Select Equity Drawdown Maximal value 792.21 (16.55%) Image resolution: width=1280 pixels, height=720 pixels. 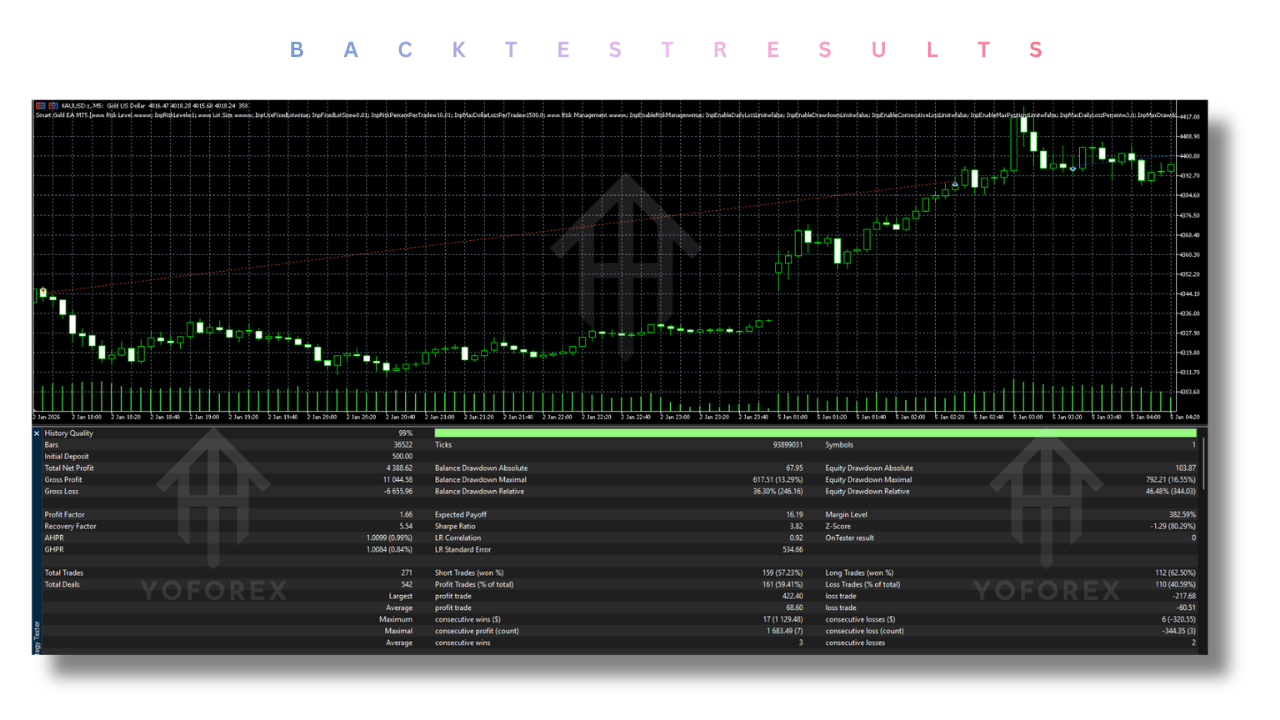(1172, 480)
